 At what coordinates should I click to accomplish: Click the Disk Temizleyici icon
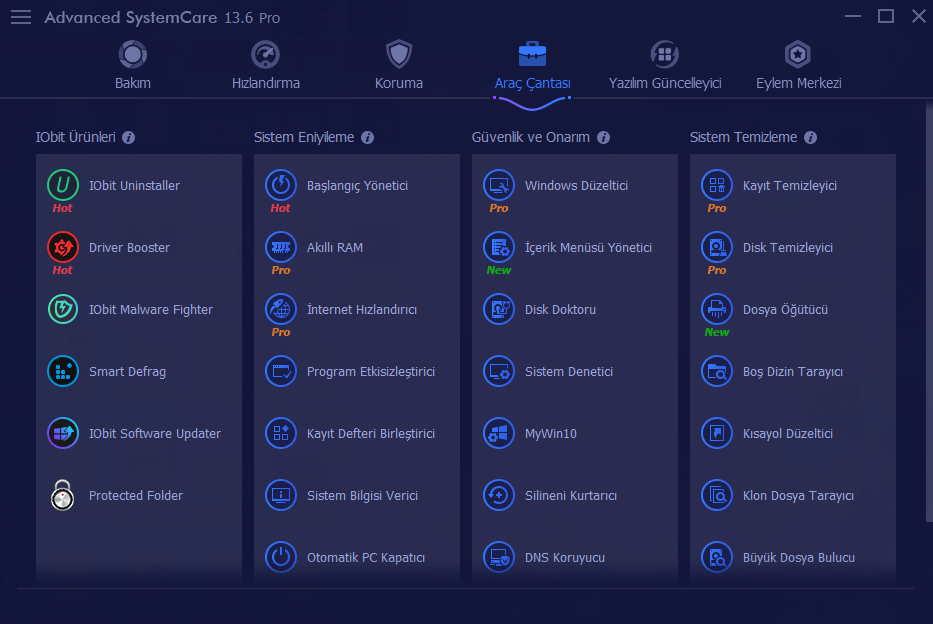[x=717, y=247]
